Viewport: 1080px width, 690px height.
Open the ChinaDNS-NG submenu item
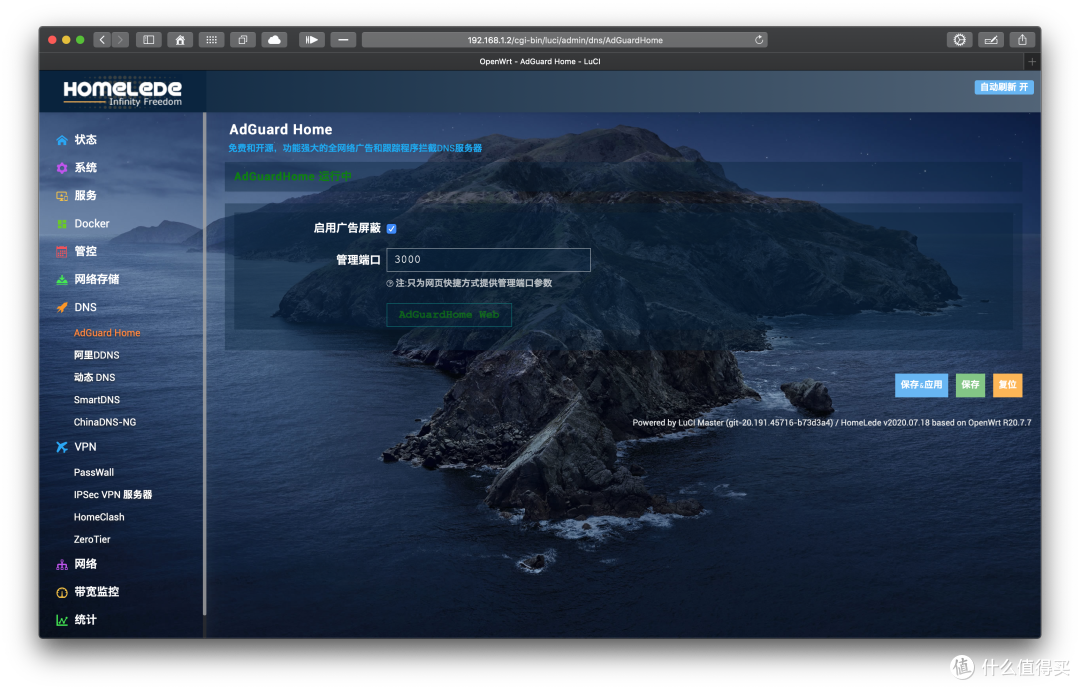[105, 422]
